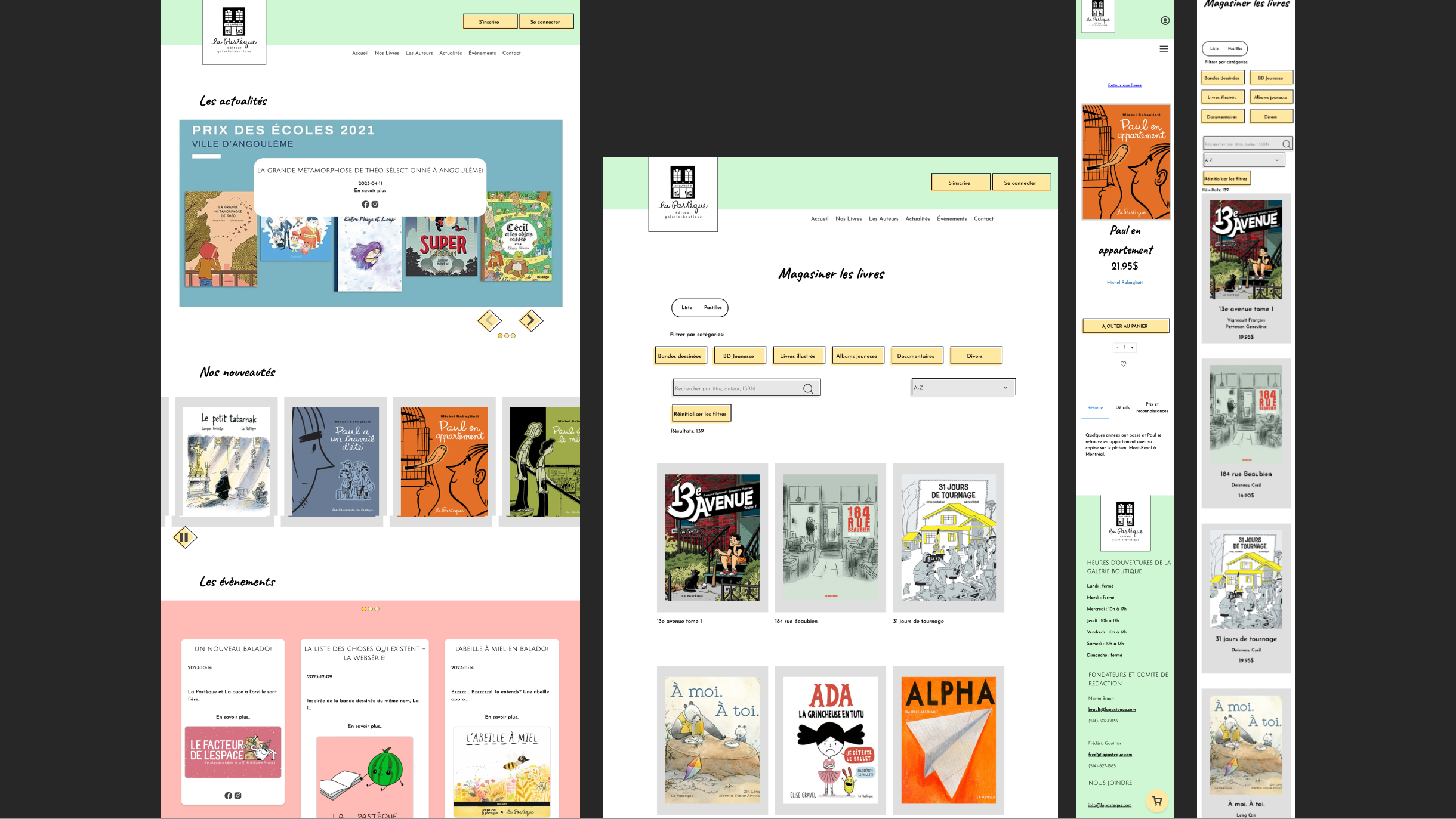Pause the new releases carousel
This screenshot has height=819, width=1456.
(x=185, y=537)
